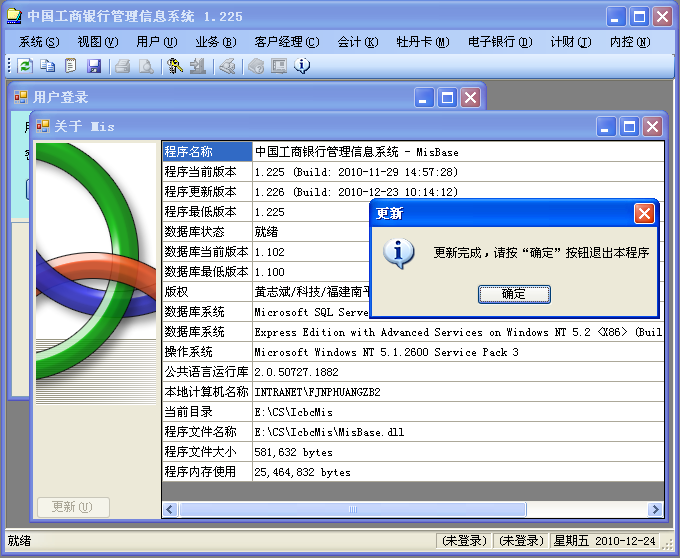
Task: Click the greyed window layout toolbar icon
Action: coord(279,66)
